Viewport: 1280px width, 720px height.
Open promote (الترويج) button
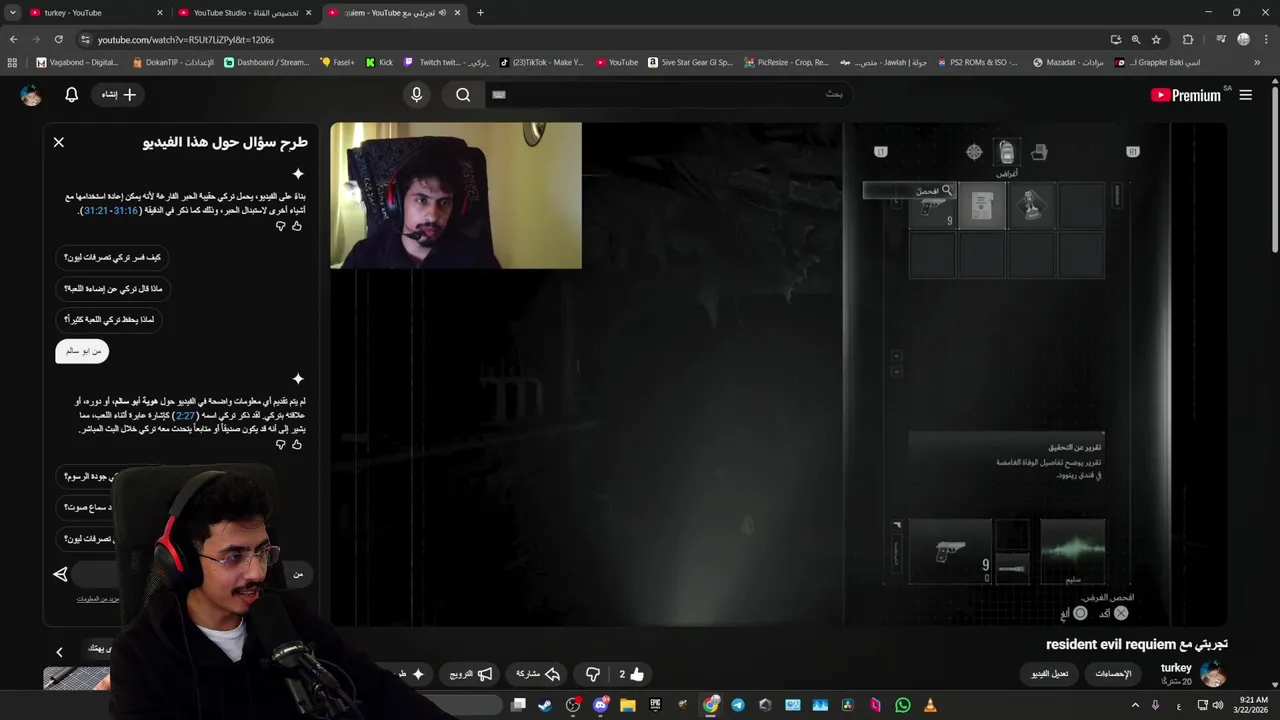tap(470, 674)
